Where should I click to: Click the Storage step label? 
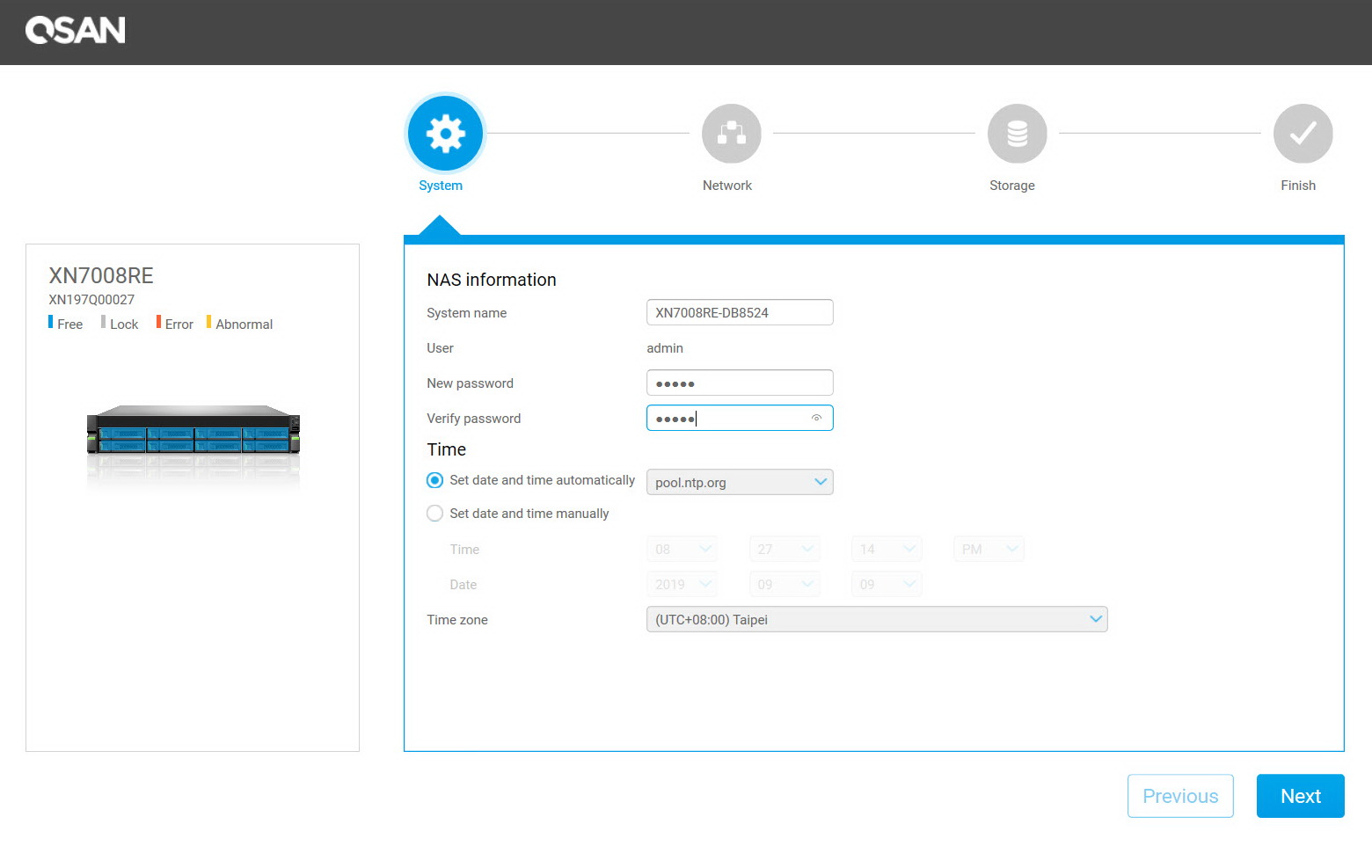1012,186
